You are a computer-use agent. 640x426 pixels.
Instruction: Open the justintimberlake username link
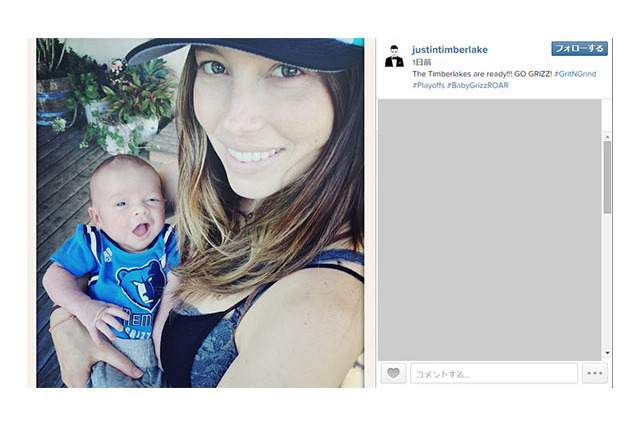coord(450,50)
